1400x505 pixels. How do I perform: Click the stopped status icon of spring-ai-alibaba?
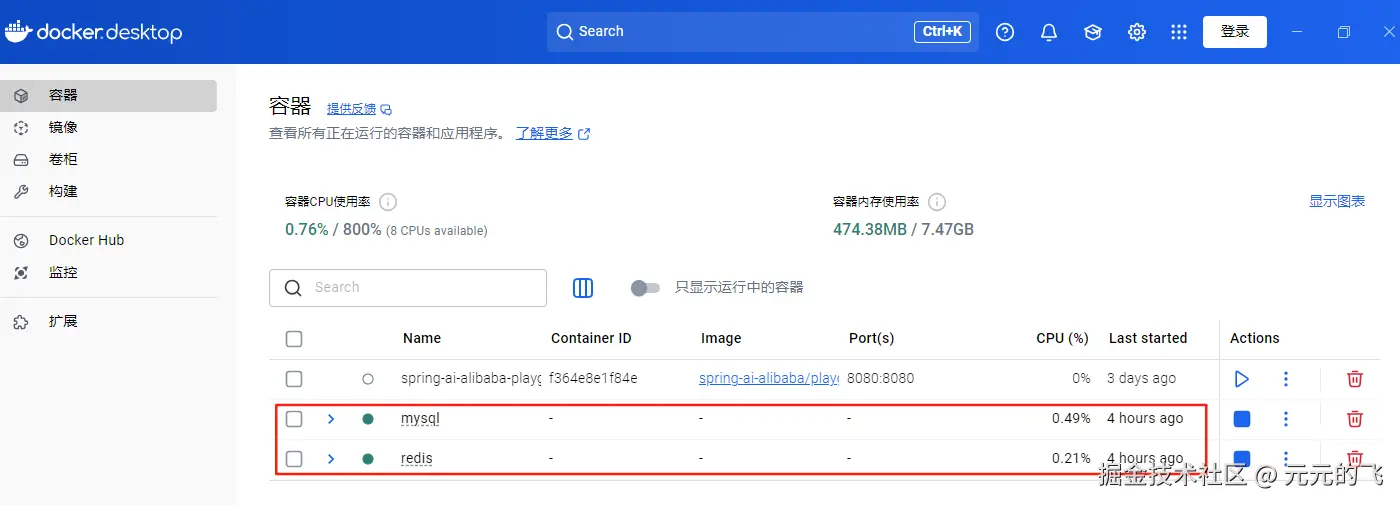[x=368, y=379]
